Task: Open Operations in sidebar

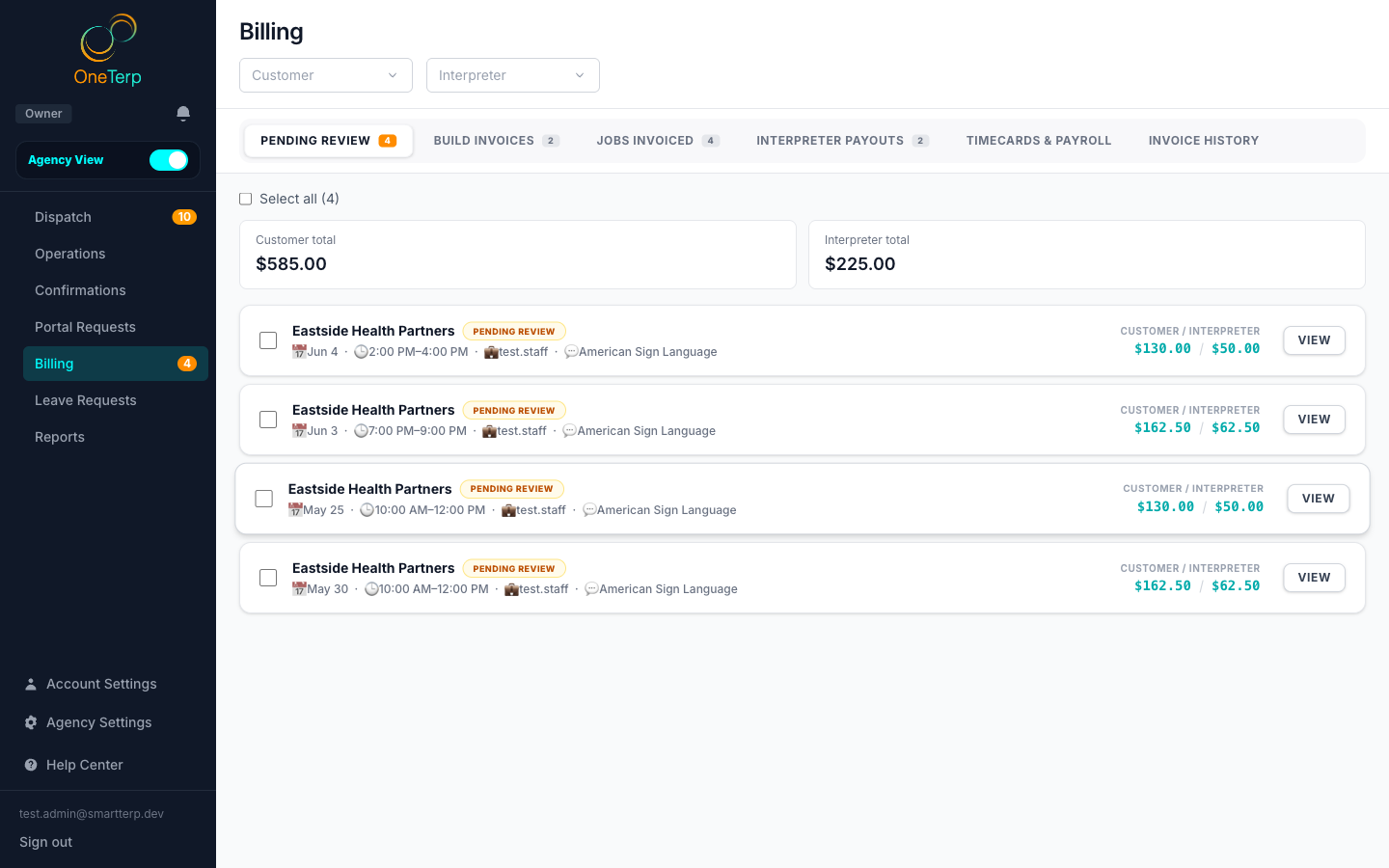Action: 116,254
